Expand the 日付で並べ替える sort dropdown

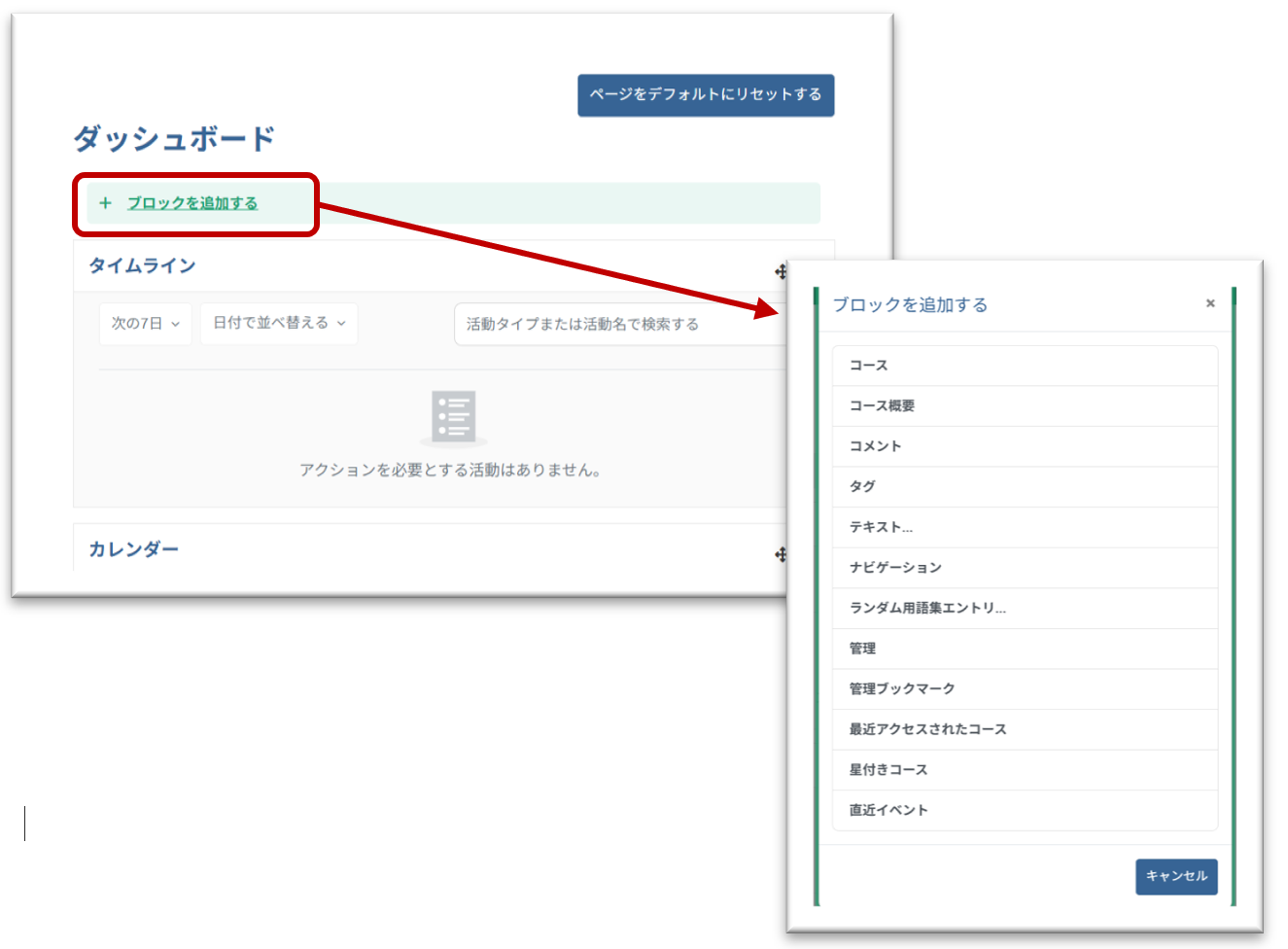pyautogui.click(x=279, y=324)
